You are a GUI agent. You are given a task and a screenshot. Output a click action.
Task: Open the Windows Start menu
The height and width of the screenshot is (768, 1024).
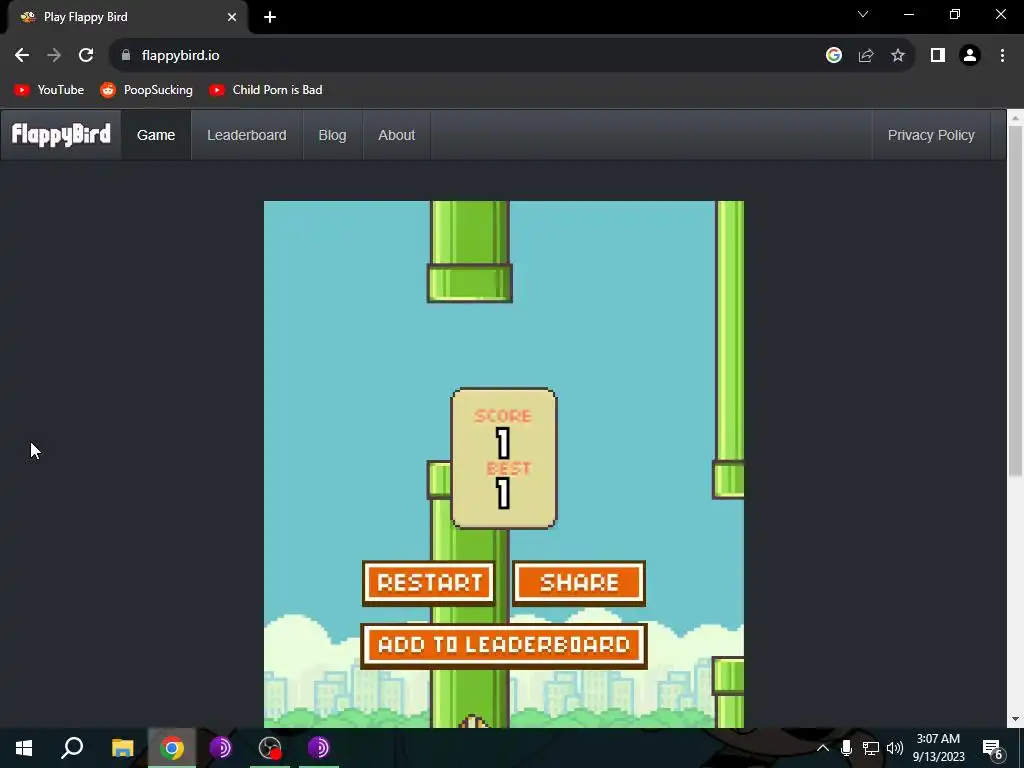[x=24, y=748]
